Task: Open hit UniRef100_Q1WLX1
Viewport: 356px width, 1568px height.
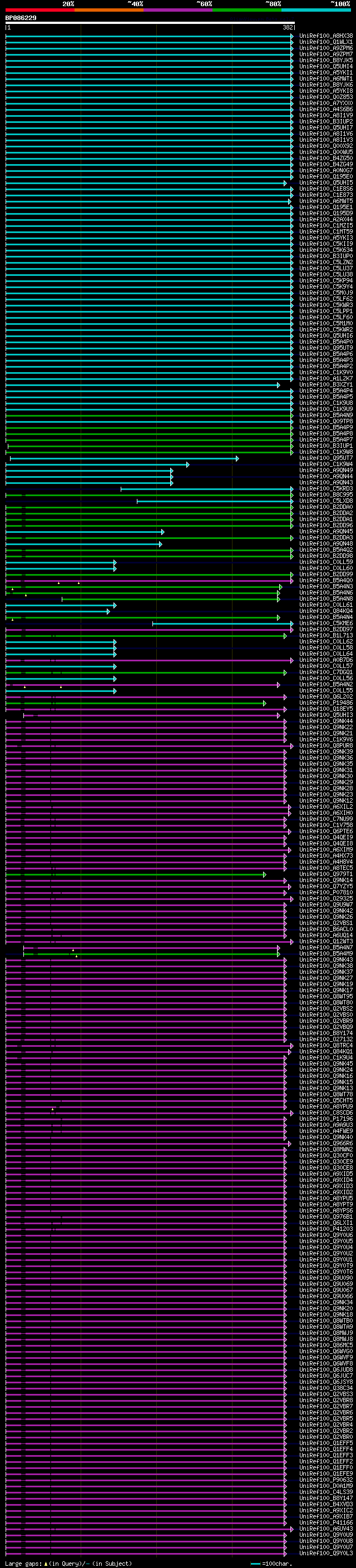Action: [326, 42]
